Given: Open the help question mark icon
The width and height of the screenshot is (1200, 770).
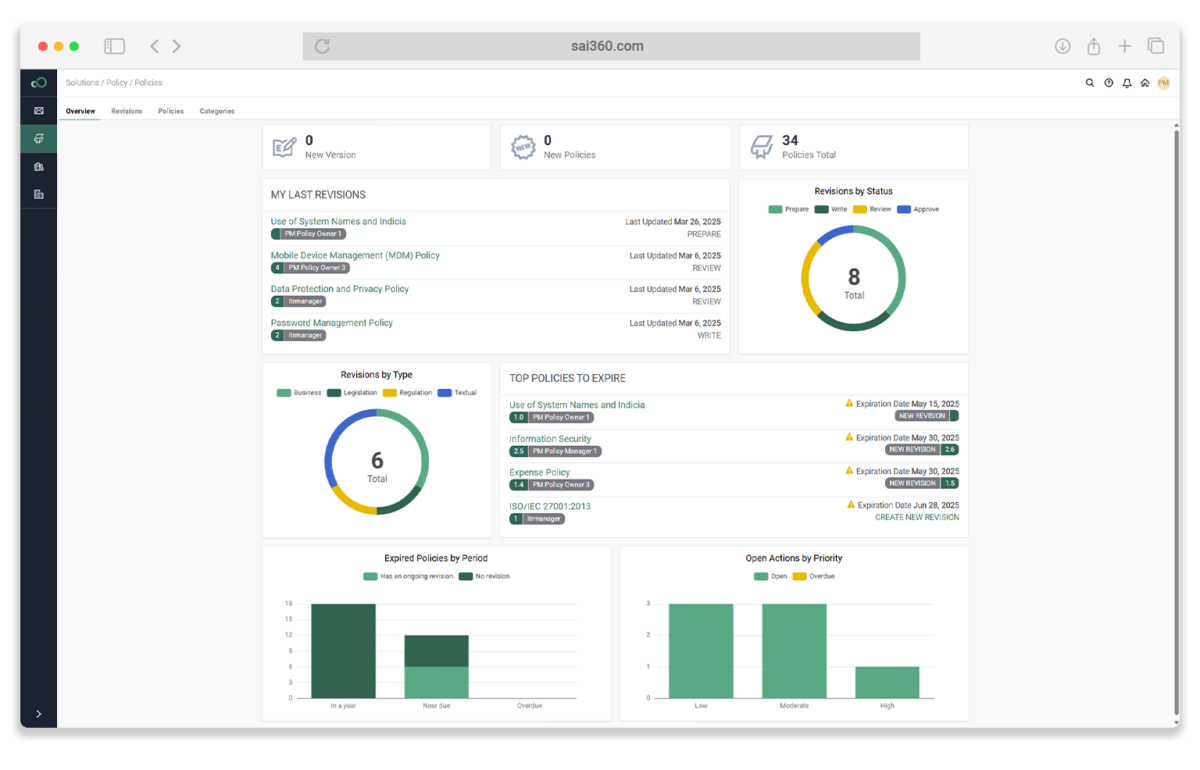Looking at the screenshot, I should click(x=1108, y=83).
